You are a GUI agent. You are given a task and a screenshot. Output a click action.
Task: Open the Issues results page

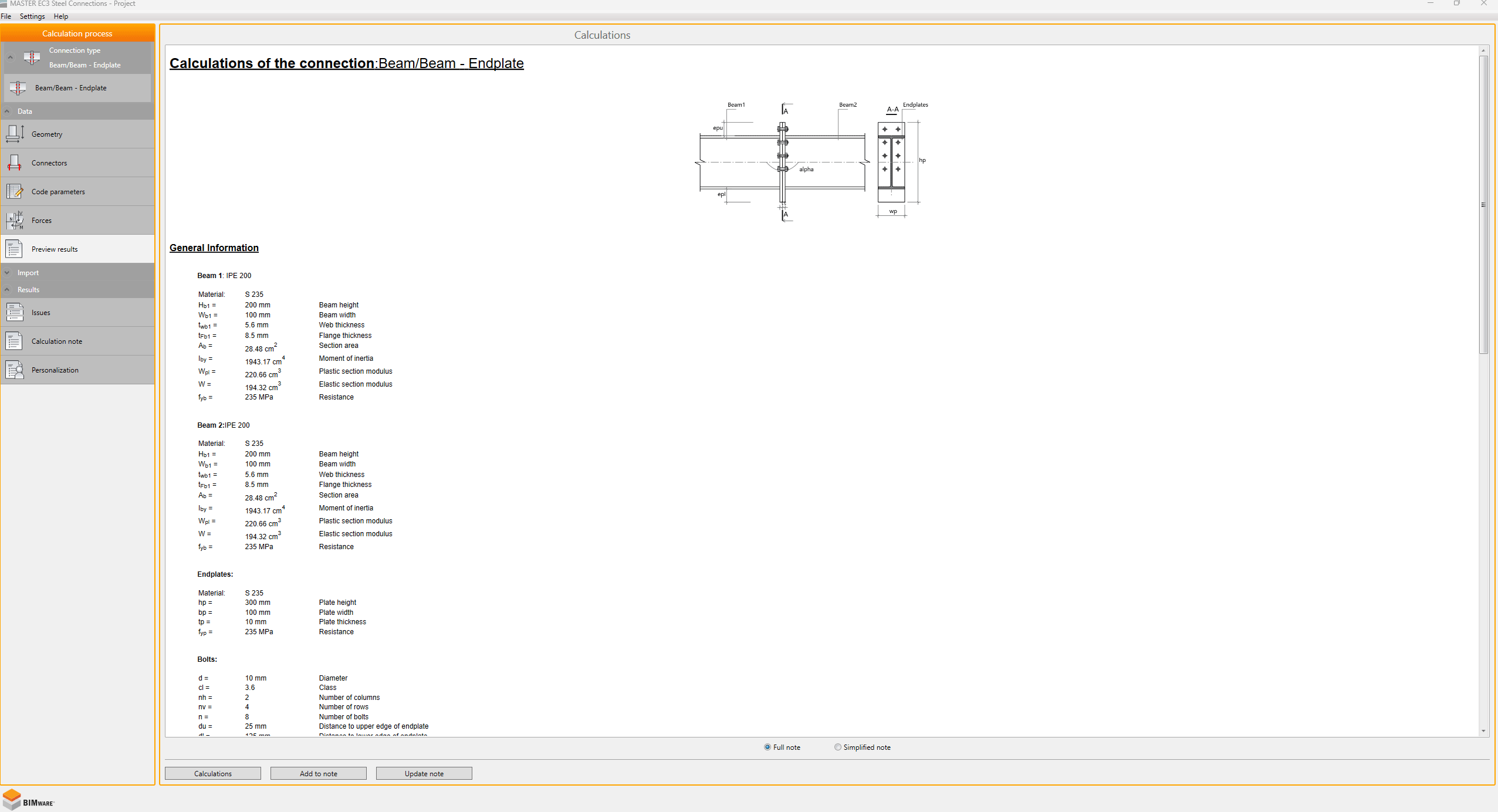(77, 312)
